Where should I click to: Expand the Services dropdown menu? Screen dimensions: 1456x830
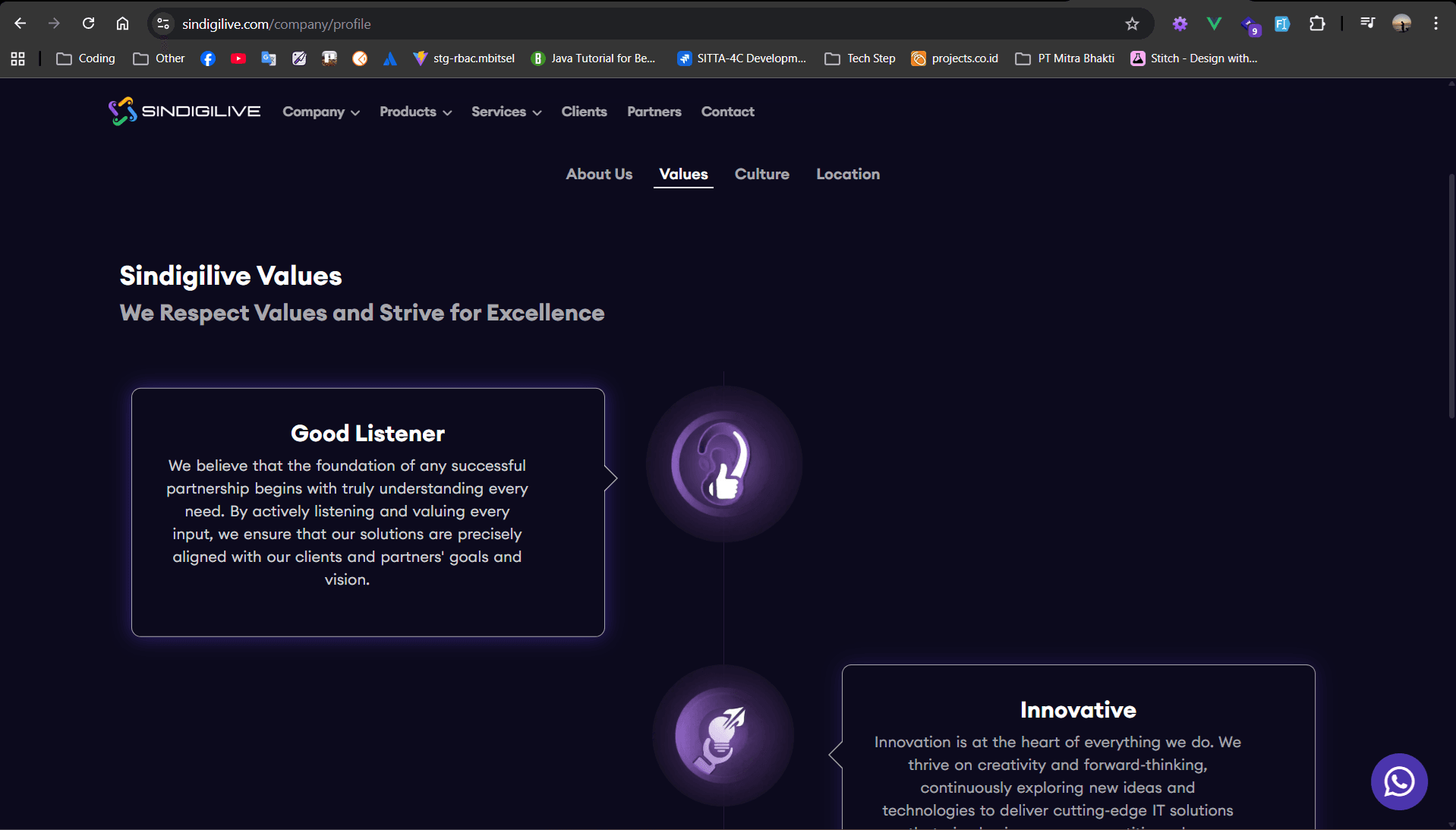506,112
